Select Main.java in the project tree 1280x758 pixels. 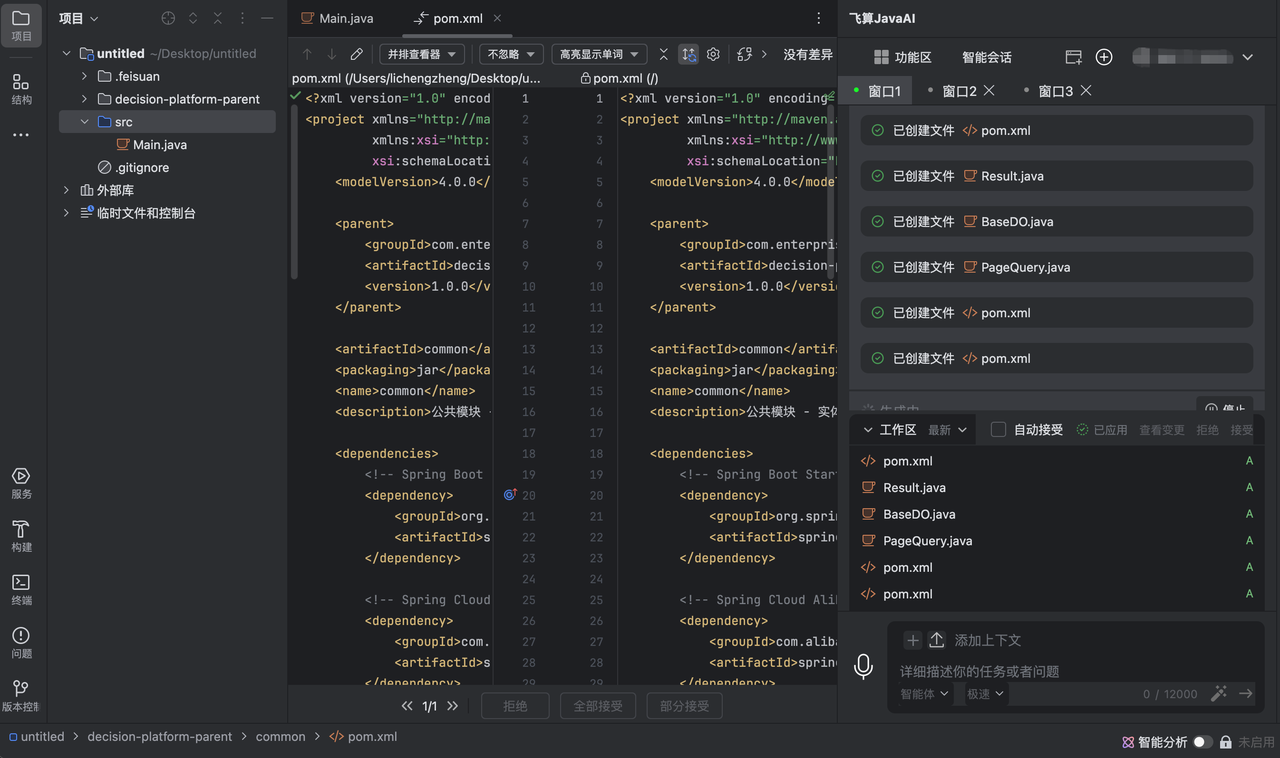[160, 145]
